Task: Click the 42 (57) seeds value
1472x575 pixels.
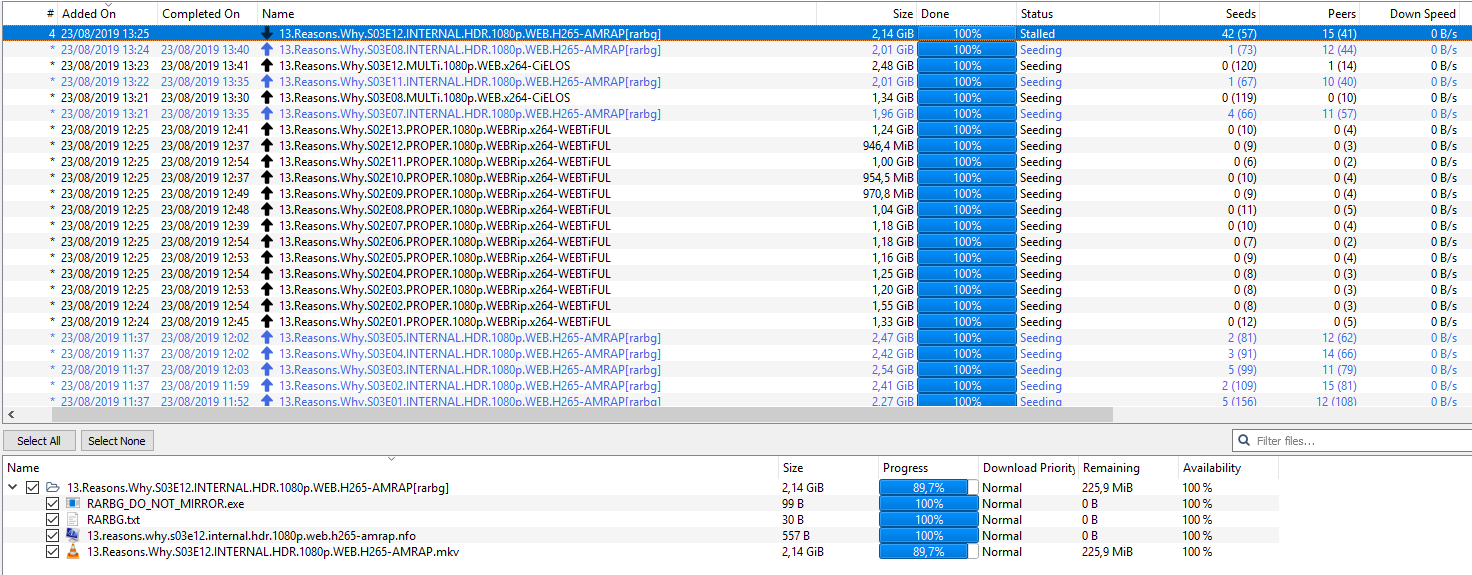Action: (x=1239, y=33)
